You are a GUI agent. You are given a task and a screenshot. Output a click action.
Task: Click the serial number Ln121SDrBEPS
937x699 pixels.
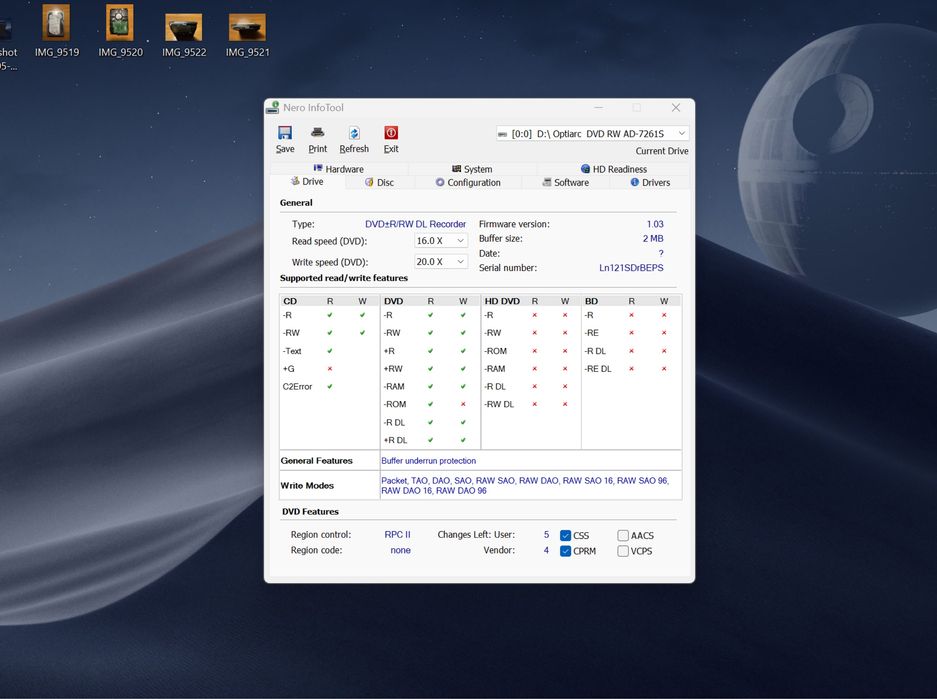click(x=631, y=268)
